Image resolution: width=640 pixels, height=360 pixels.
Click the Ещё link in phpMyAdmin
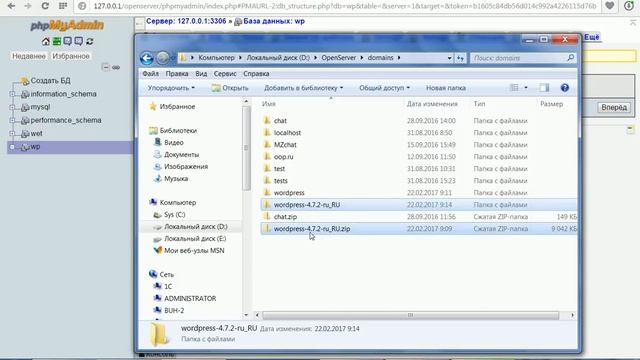[591, 37]
